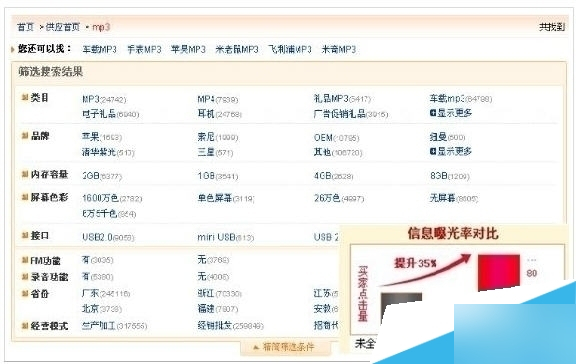Click the red bar in 信息曝光率对比 chart
Image resolution: width=576 pixels, height=364 pixels.
coord(499,272)
